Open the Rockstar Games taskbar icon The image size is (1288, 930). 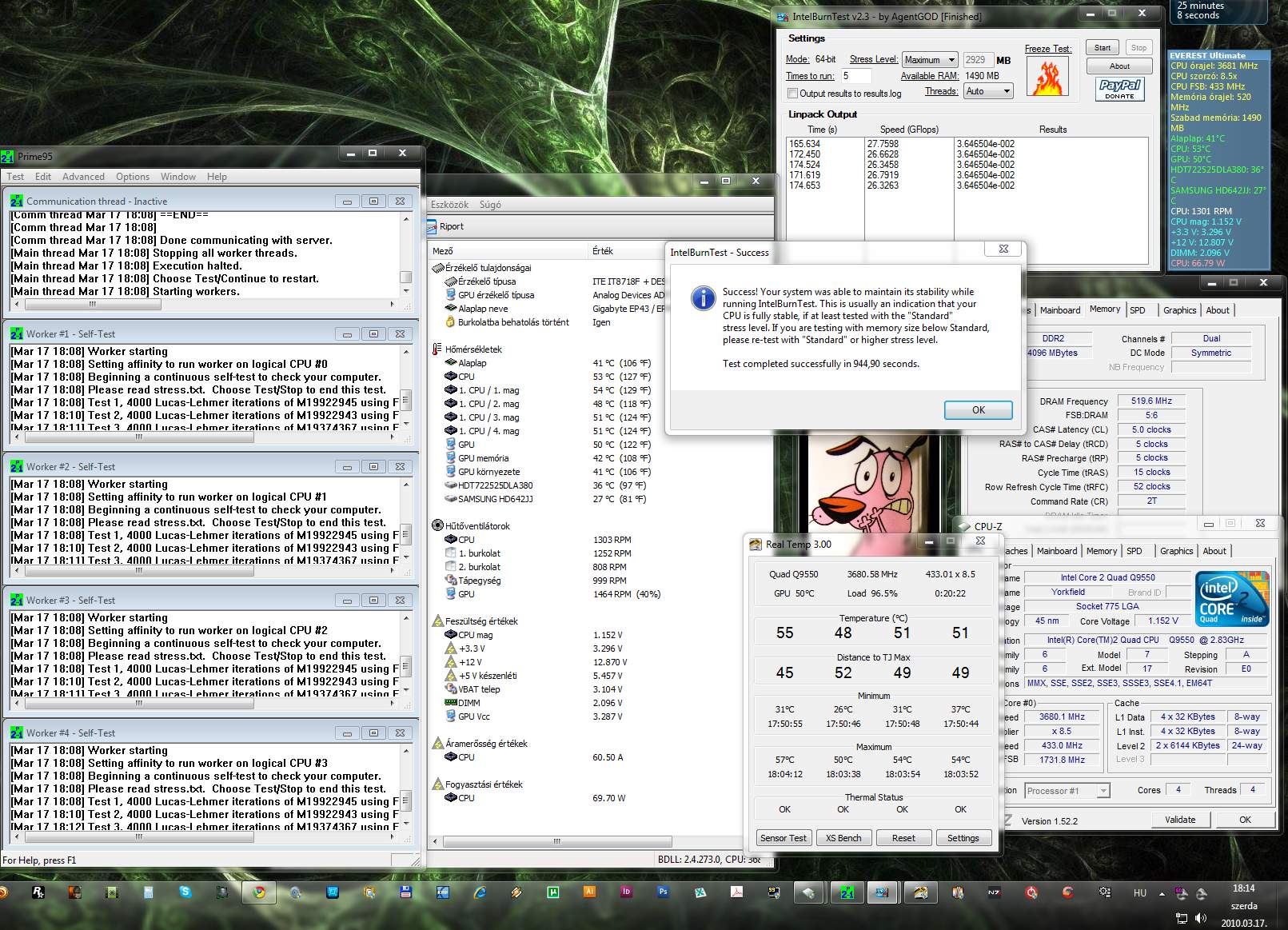coord(38,892)
